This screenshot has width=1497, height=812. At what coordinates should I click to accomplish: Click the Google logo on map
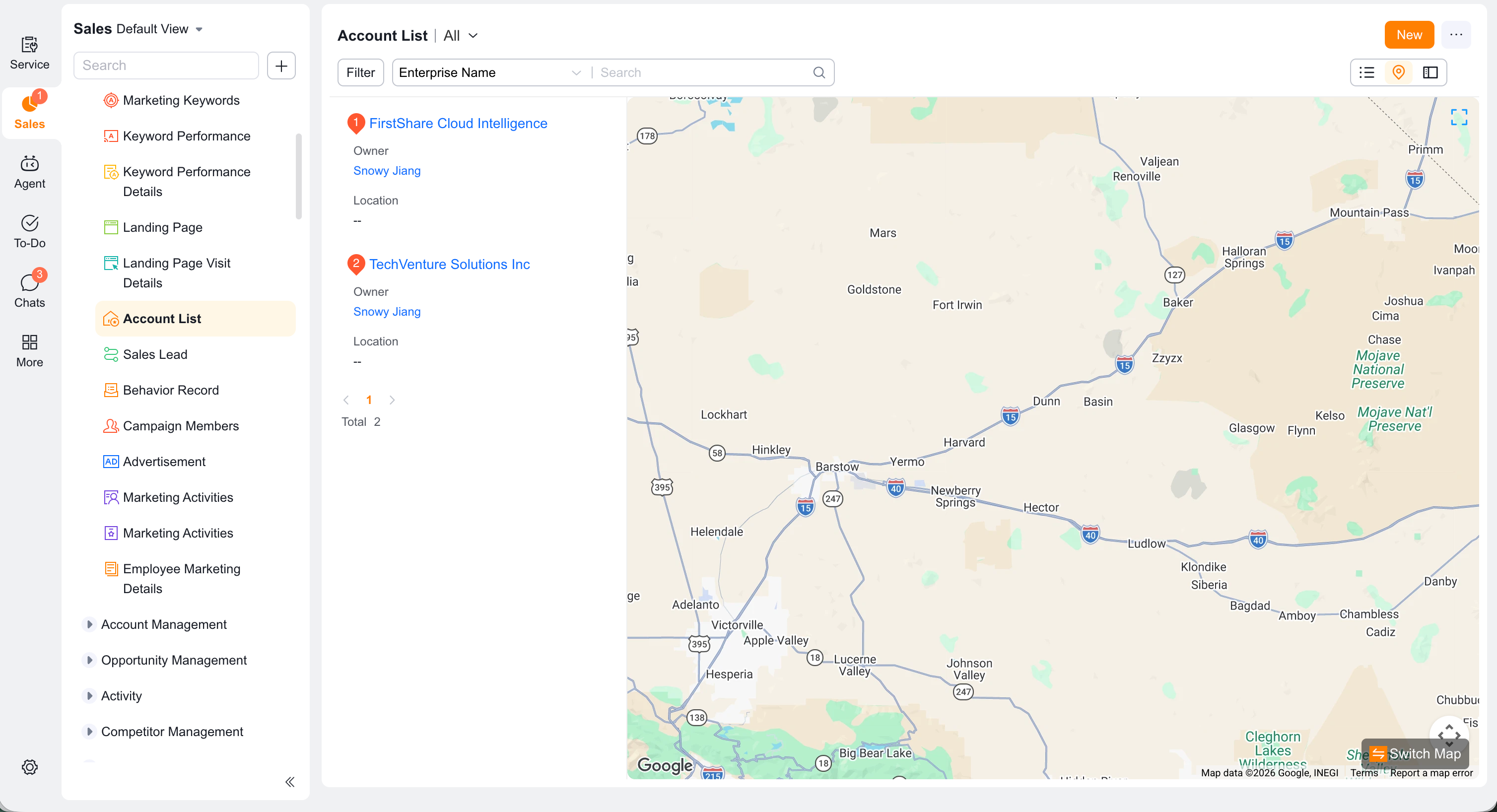665,765
